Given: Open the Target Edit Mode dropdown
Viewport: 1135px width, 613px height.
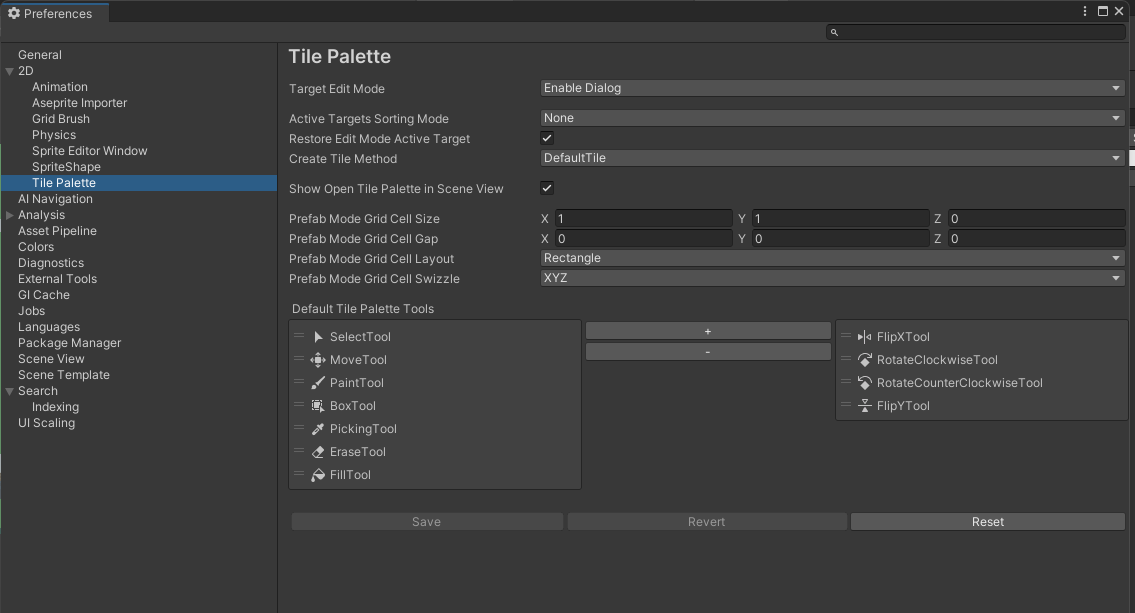Looking at the screenshot, I should coord(832,88).
